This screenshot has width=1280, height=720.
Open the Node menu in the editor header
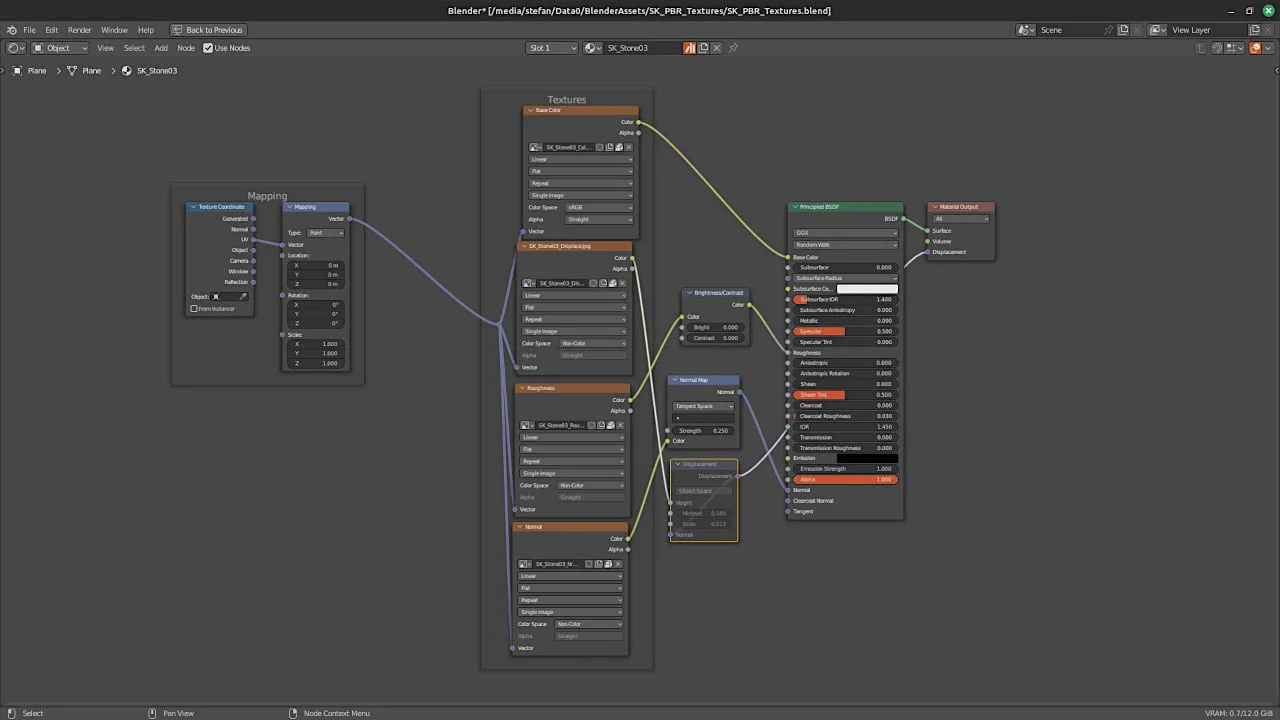186,48
